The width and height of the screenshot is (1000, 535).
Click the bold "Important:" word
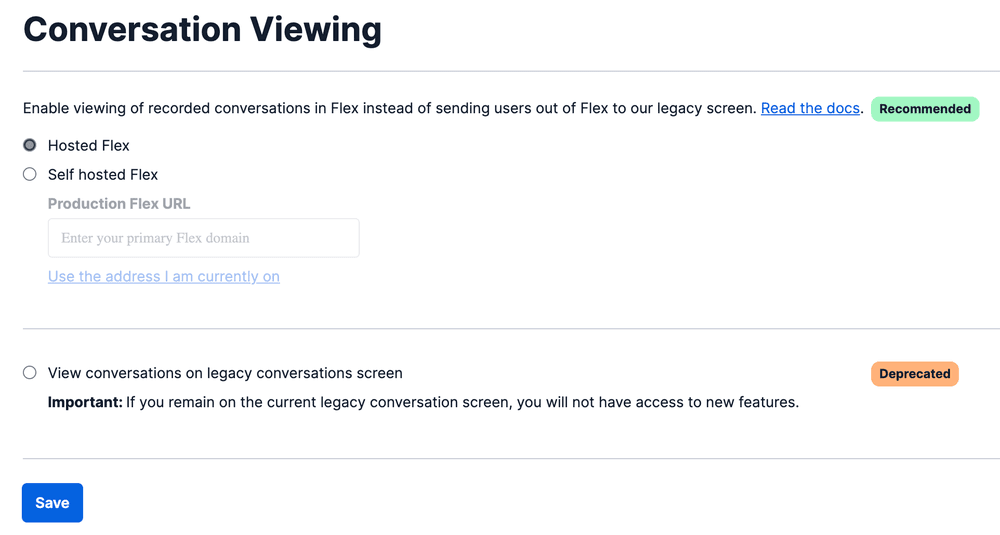pyautogui.click(x=85, y=403)
